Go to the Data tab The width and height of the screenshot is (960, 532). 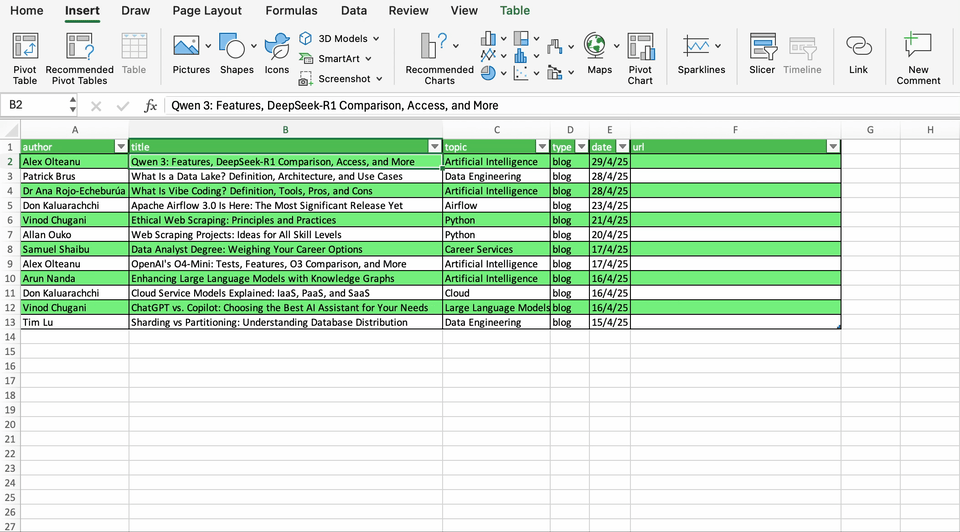point(354,11)
